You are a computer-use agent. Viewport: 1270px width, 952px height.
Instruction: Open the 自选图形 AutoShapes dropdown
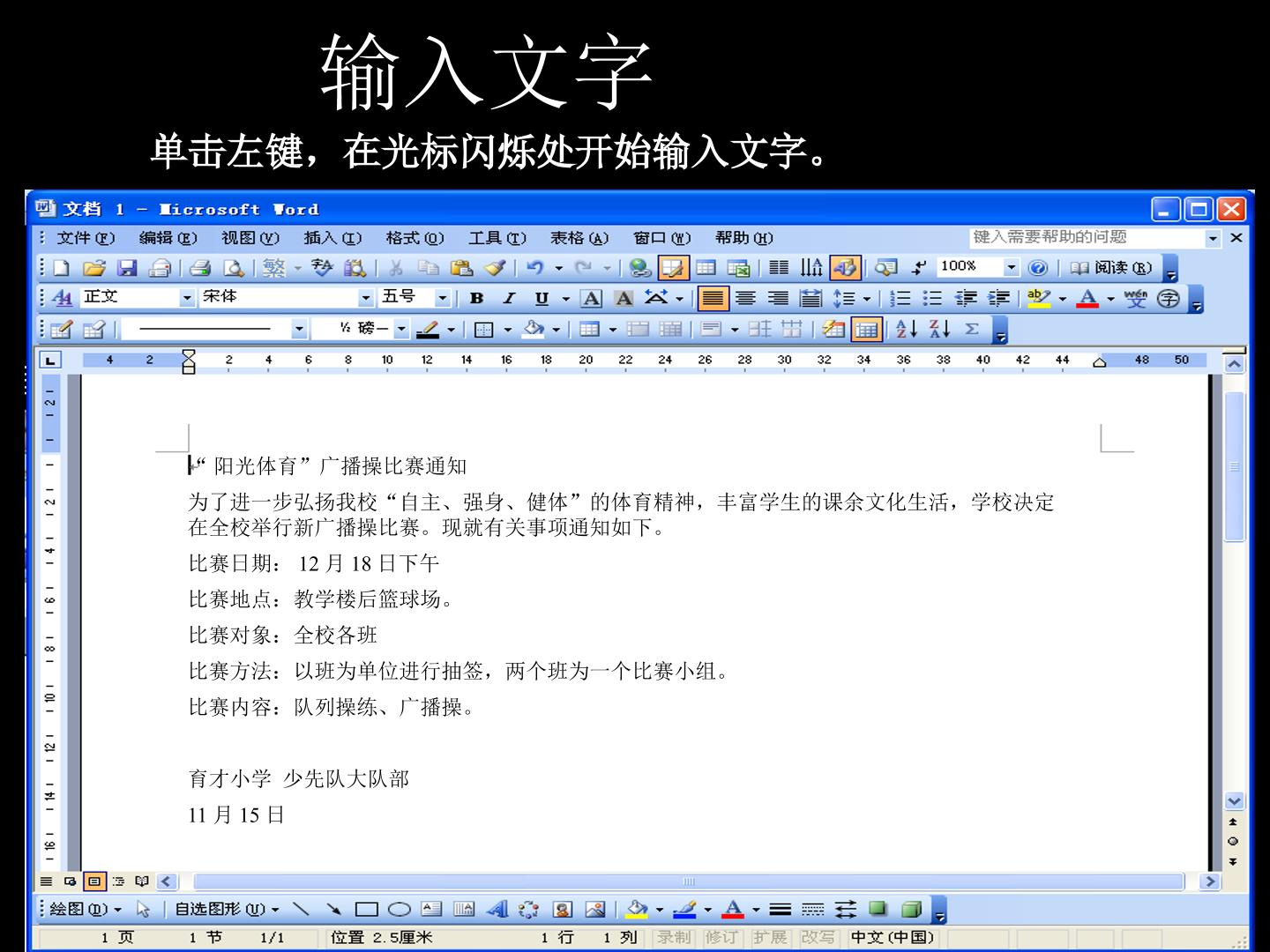point(226,909)
